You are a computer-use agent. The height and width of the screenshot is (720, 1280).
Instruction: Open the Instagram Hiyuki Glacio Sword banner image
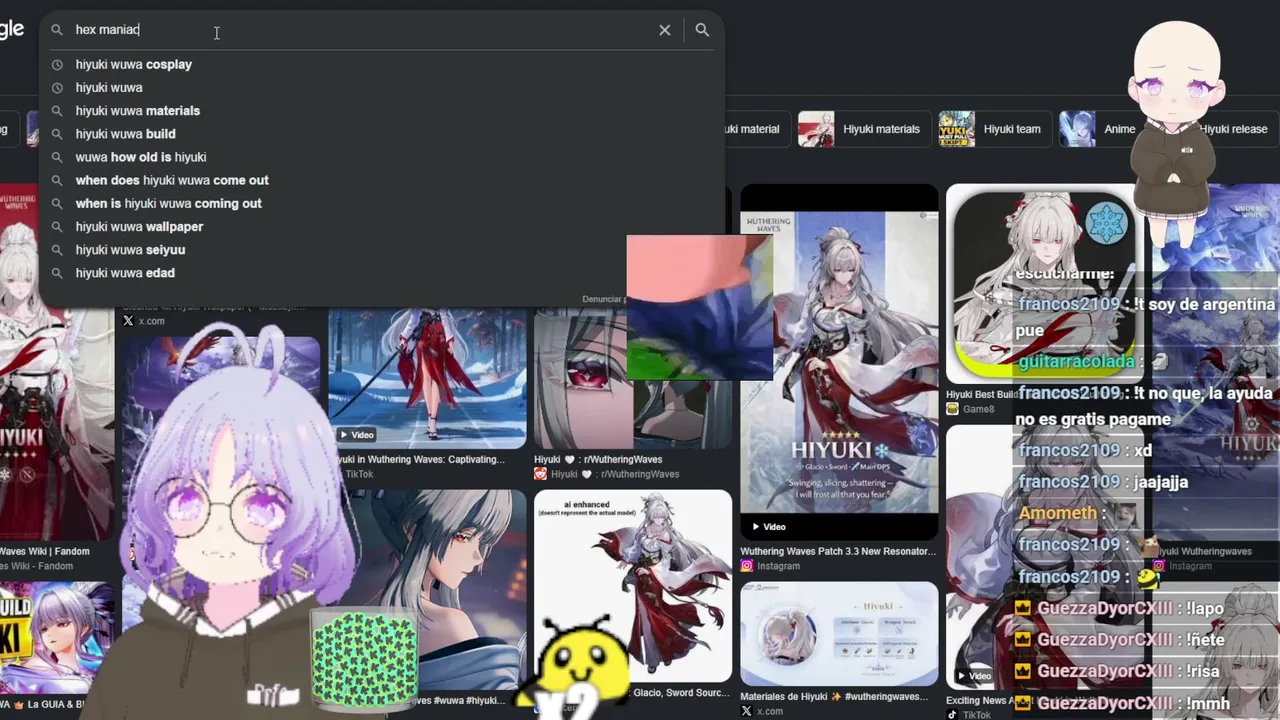click(839, 362)
